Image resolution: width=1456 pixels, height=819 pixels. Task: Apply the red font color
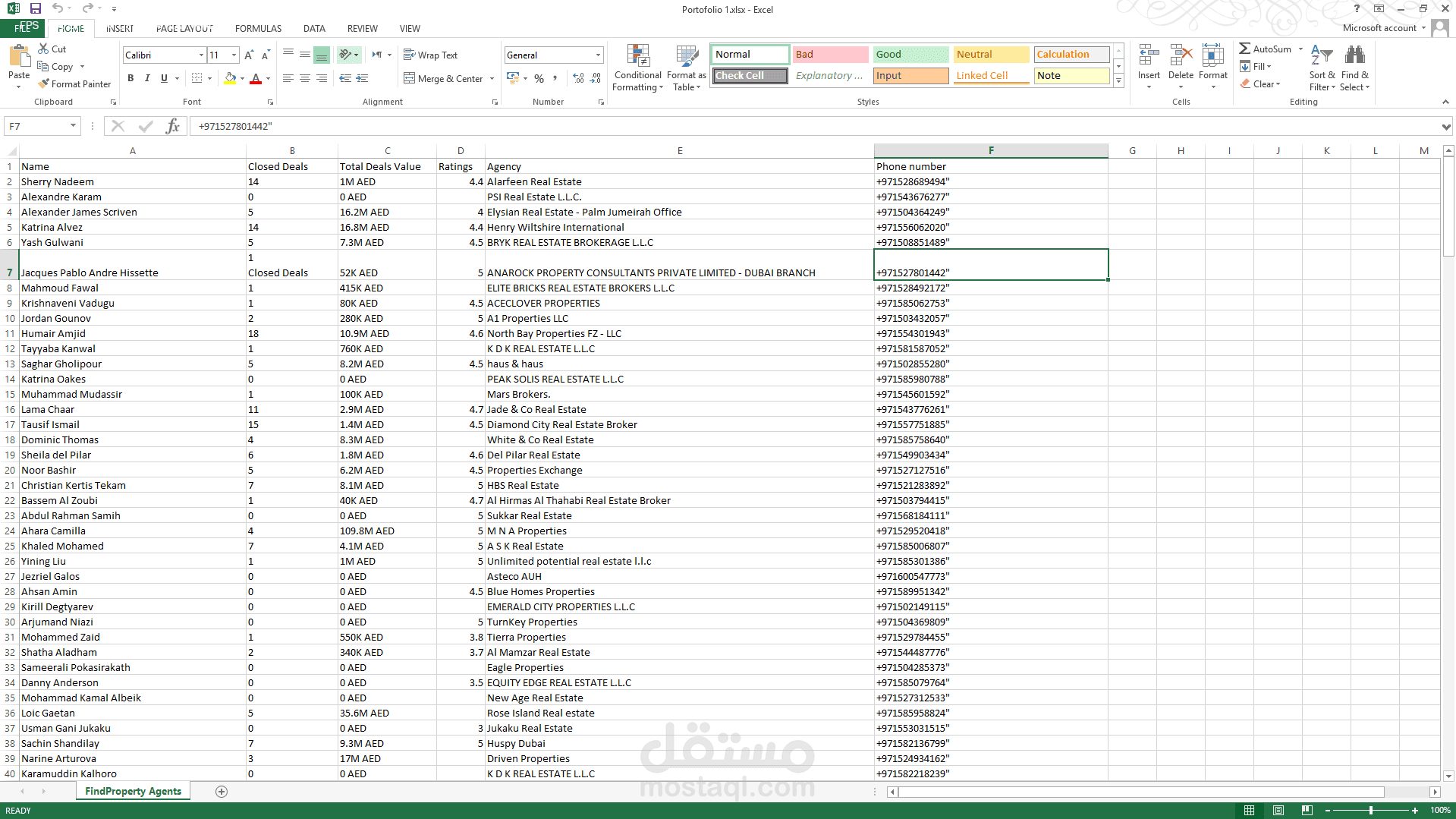[x=256, y=78]
